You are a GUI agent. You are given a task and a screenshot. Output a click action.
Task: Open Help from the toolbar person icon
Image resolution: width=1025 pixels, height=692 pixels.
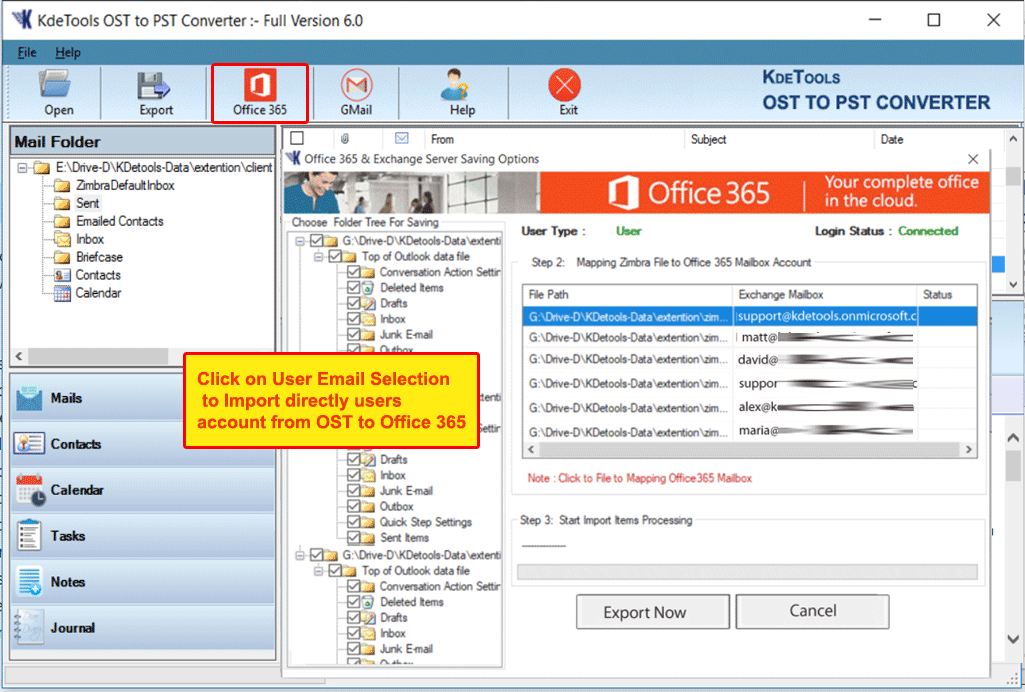tap(454, 84)
